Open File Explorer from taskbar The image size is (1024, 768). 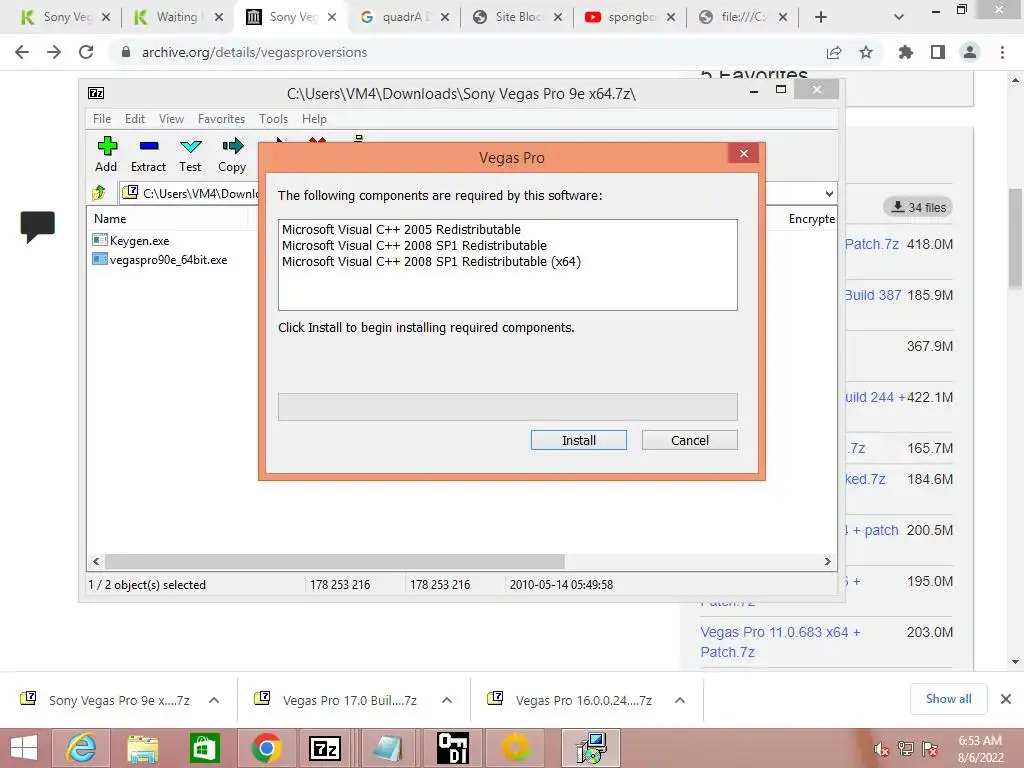click(x=142, y=748)
